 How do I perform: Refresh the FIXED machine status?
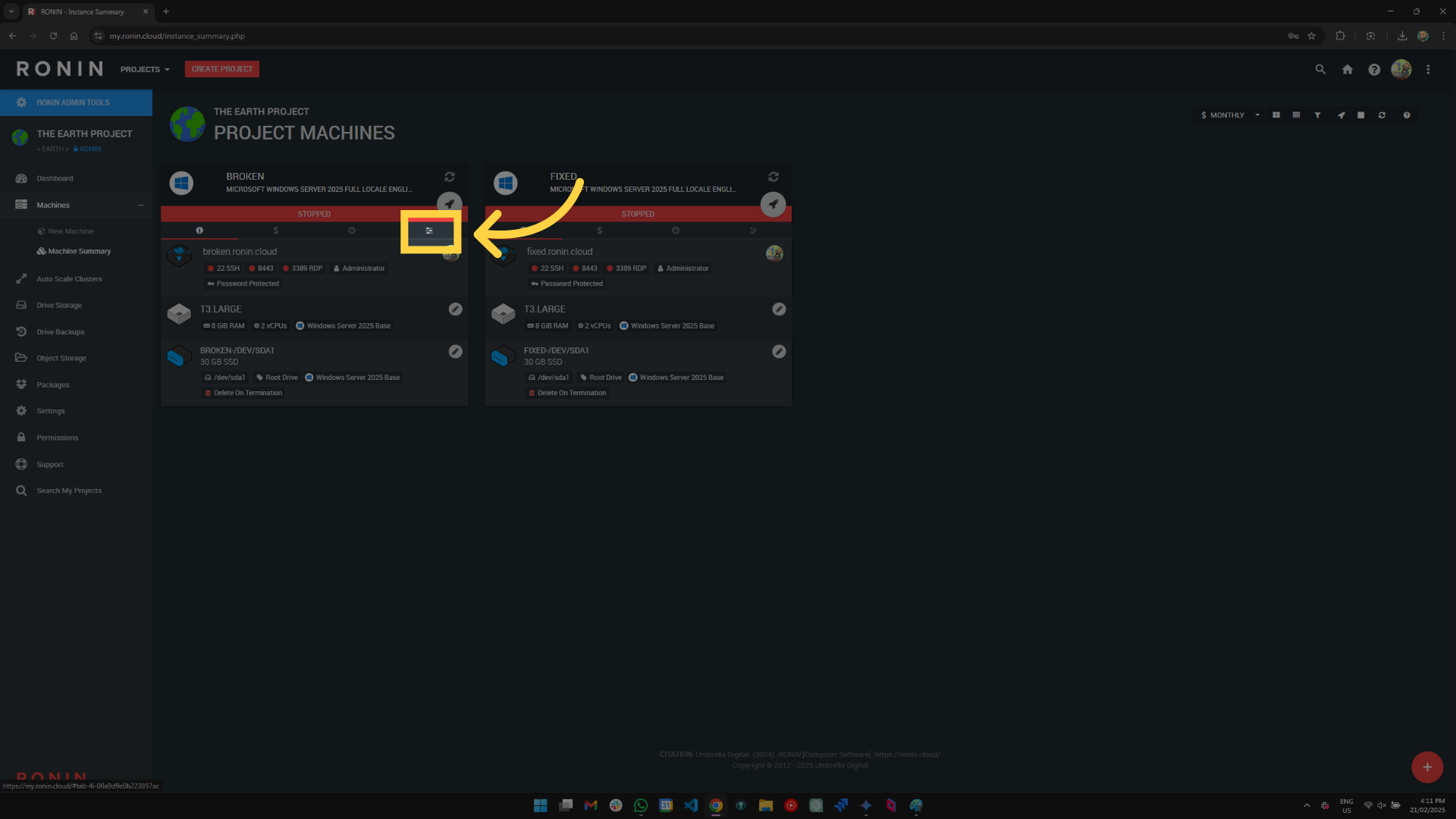coord(773,177)
